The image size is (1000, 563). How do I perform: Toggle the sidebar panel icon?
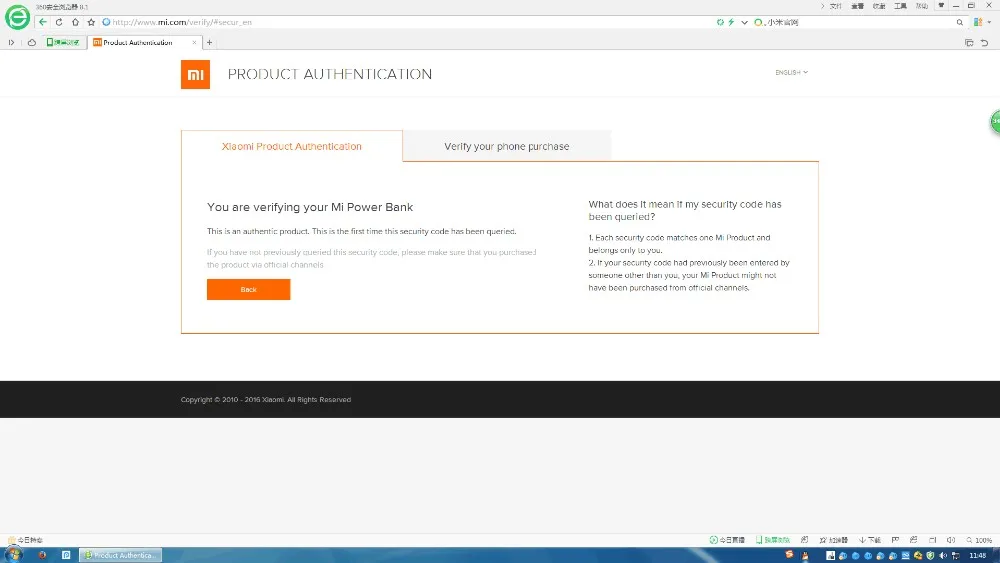[x=11, y=42]
